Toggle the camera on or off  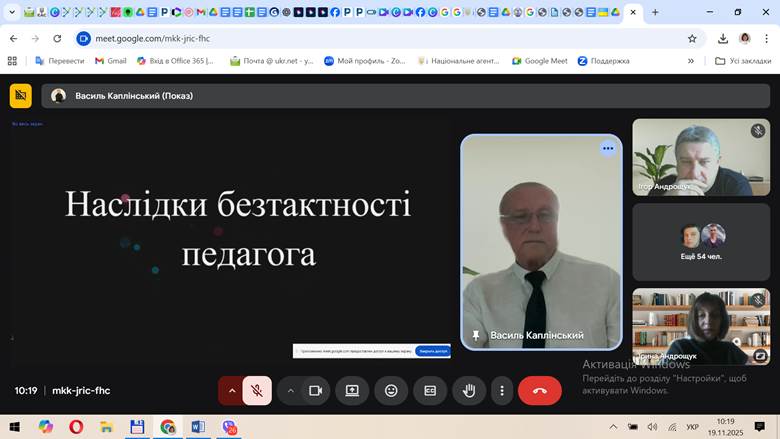point(315,391)
